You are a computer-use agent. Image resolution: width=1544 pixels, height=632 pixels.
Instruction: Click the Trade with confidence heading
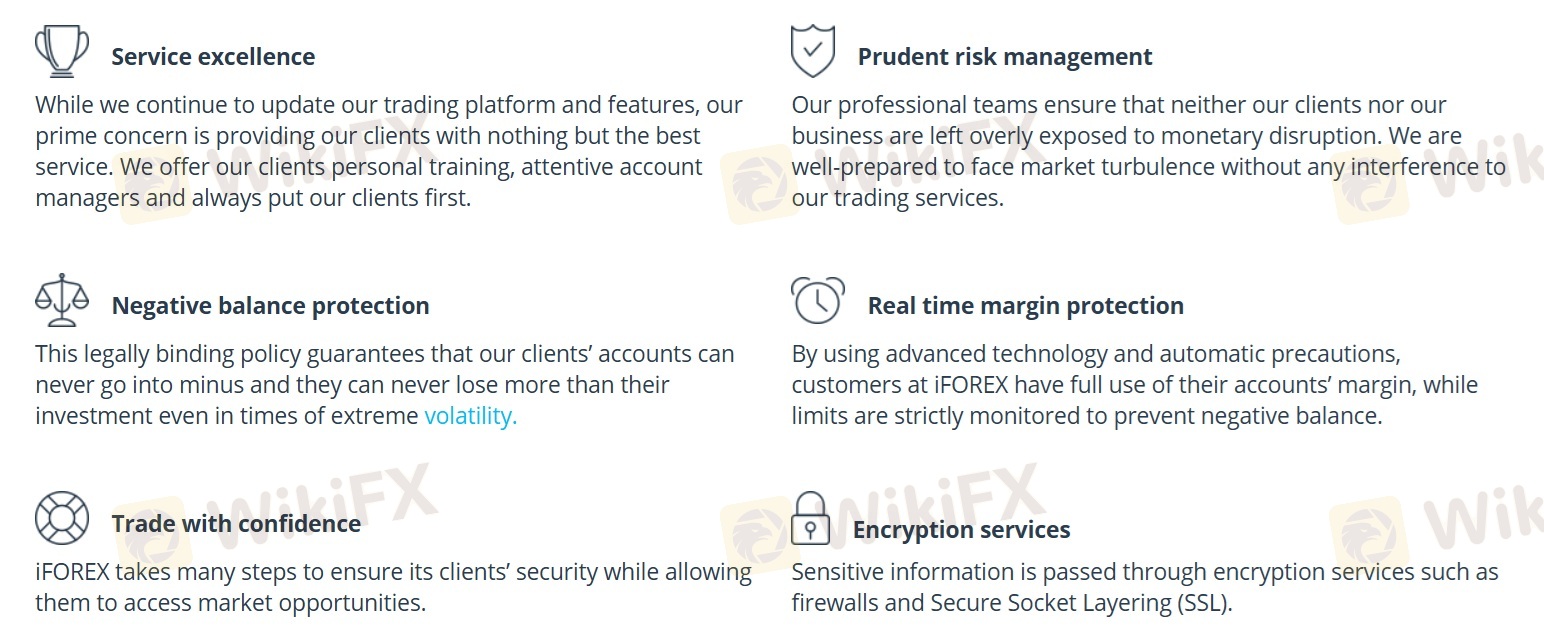[x=236, y=524]
